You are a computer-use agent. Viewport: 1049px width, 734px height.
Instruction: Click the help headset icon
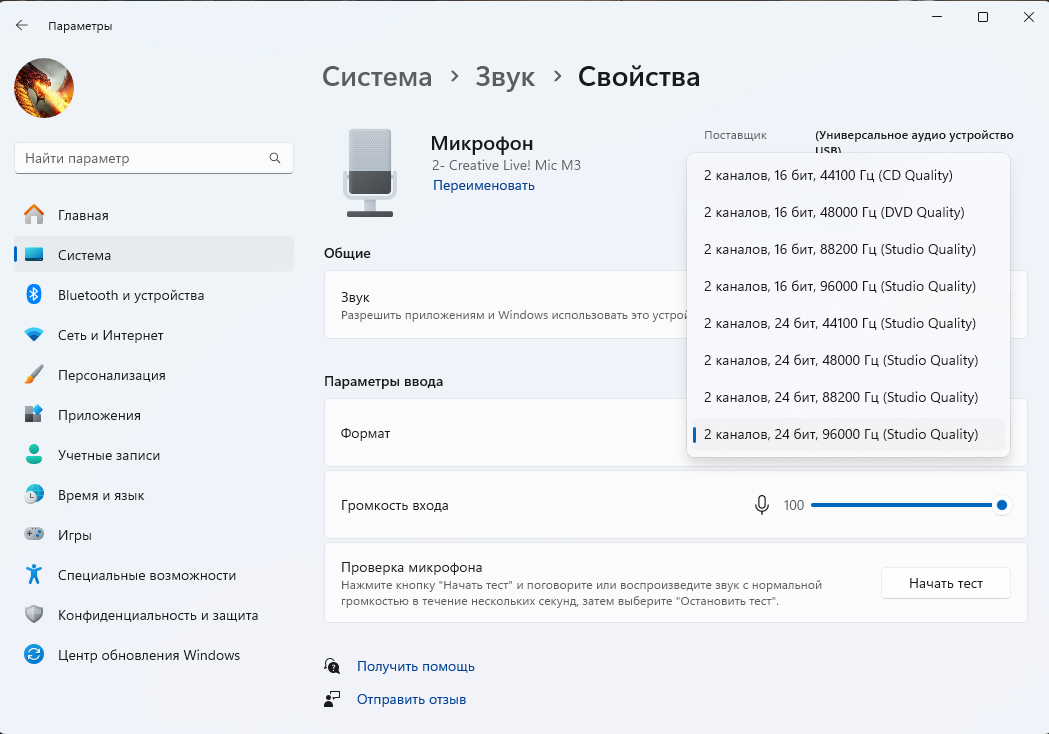(x=332, y=666)
